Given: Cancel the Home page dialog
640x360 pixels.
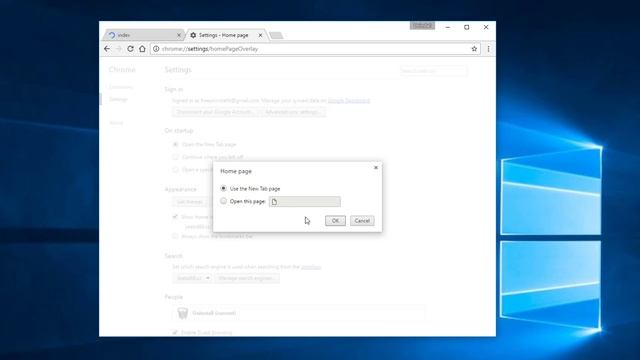Looking at the screenshot, I should 362,221.
